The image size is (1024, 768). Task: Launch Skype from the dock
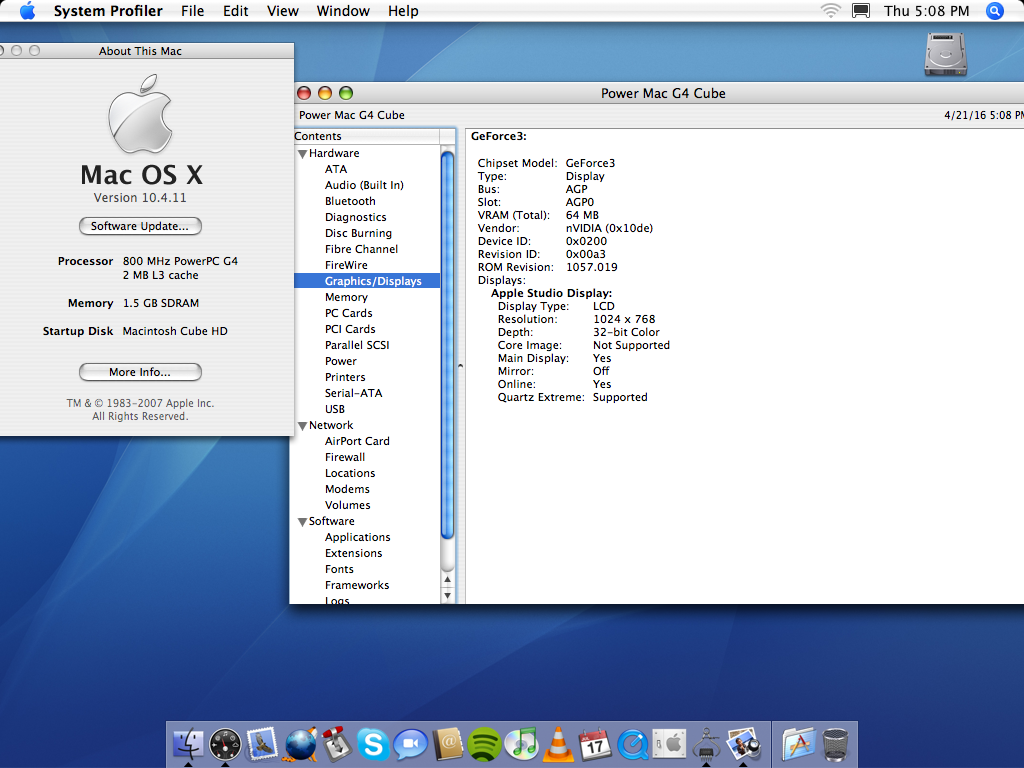click(x=373, y=744)
